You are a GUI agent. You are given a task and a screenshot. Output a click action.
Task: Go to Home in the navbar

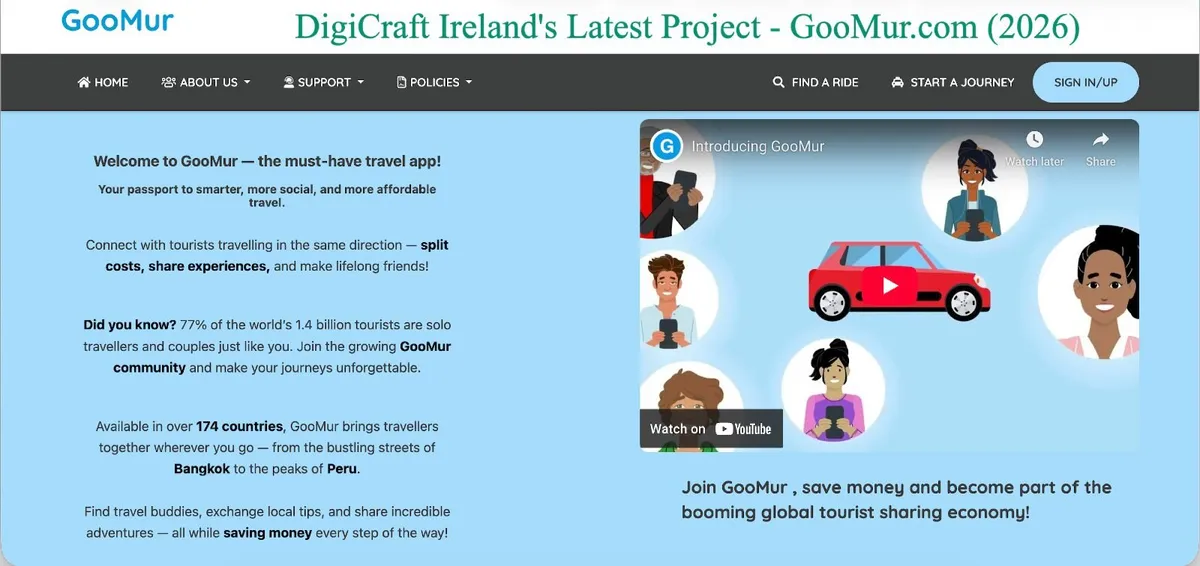[x=110, y=82]
